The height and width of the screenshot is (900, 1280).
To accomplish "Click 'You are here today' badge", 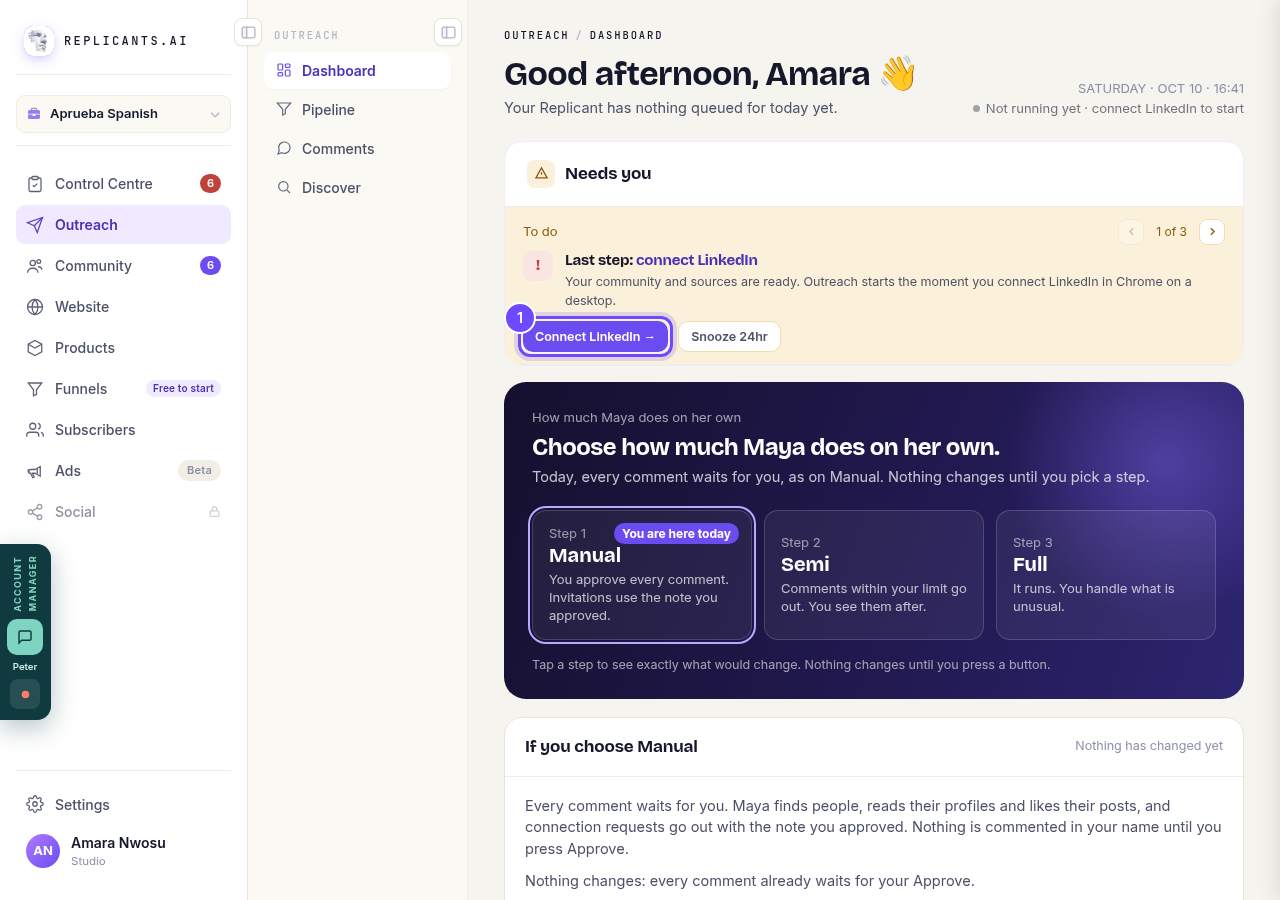I will pos(676,534).
